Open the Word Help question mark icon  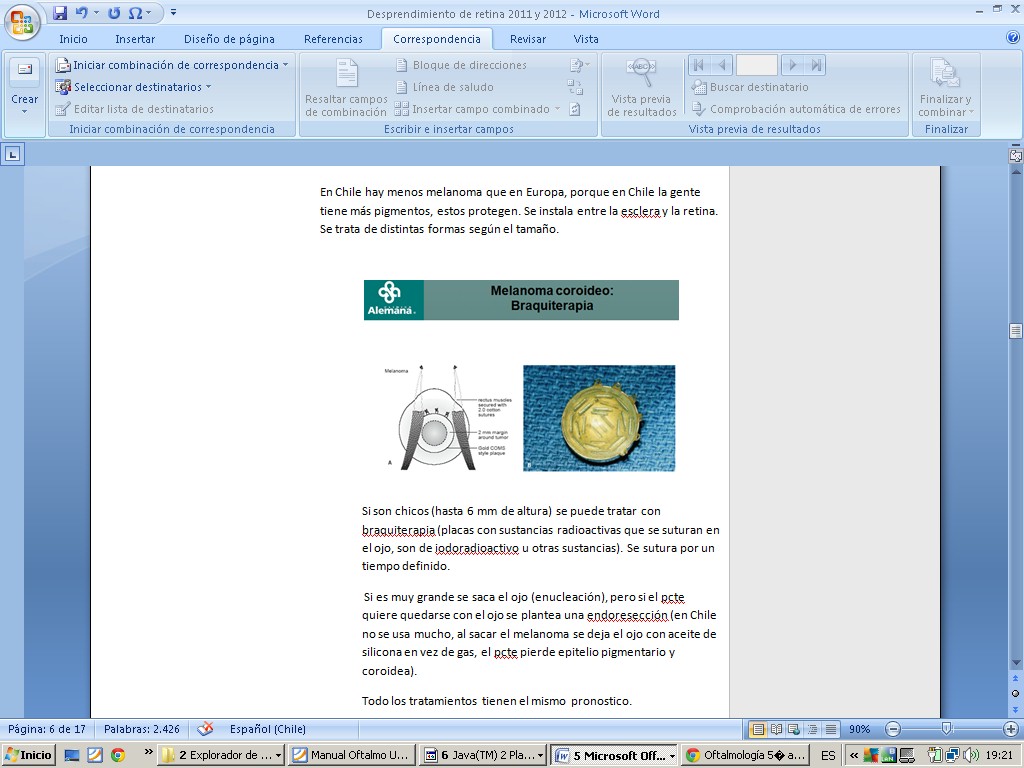1012,38
